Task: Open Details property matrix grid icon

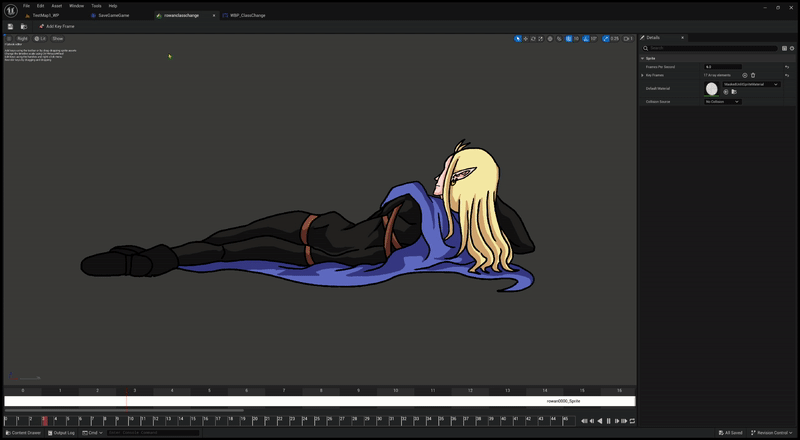Action: pyautogui.click(x=784, y=48)
